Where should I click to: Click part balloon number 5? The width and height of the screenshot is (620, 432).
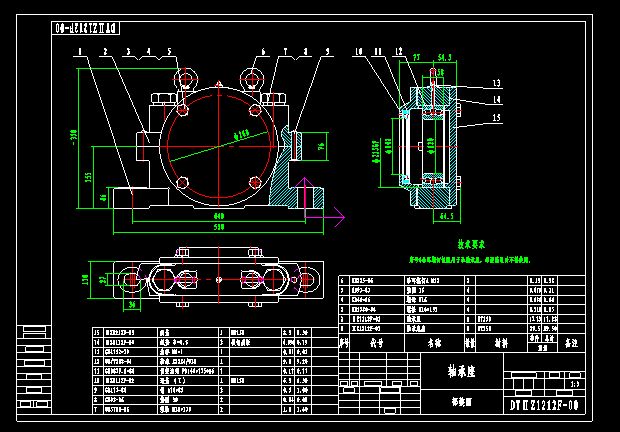170,52
